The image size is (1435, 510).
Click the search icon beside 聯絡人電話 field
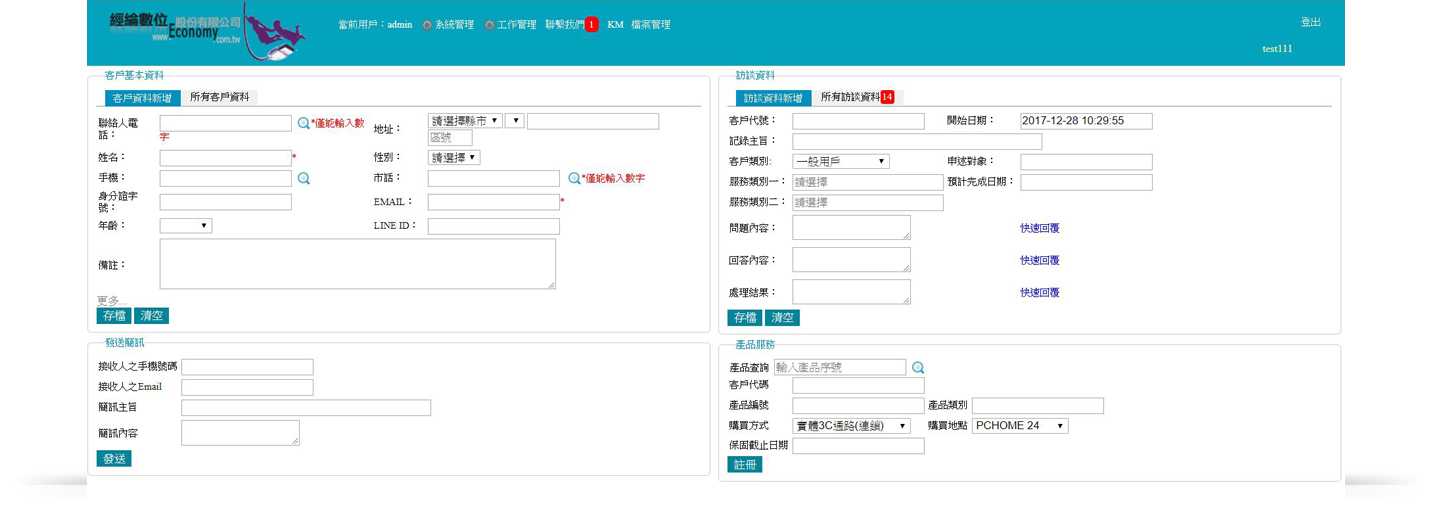coord(303,123)
